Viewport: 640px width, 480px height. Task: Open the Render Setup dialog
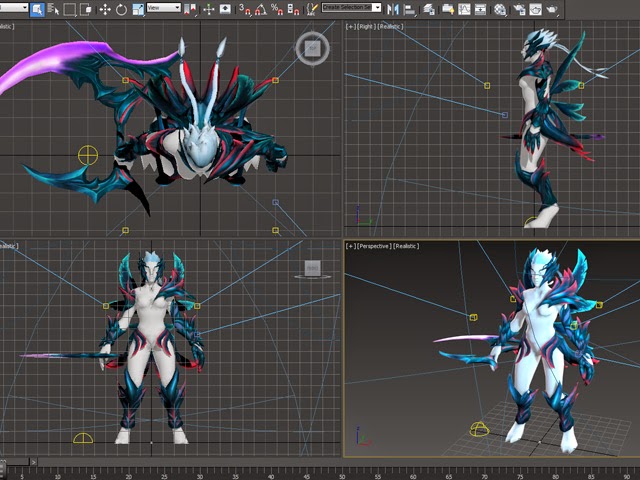pos(519,9)
